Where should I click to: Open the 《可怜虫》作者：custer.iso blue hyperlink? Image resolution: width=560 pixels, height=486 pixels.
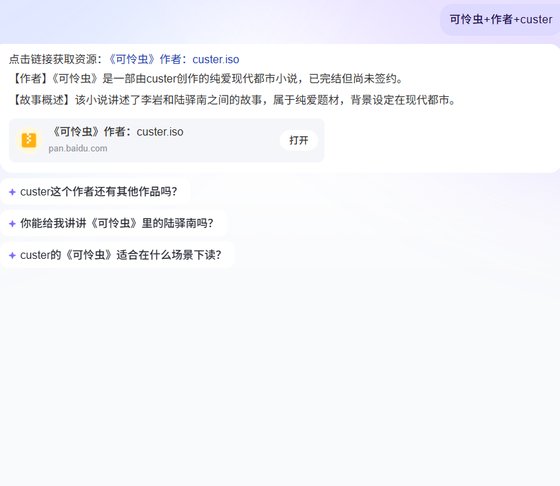tap(173, 59)
